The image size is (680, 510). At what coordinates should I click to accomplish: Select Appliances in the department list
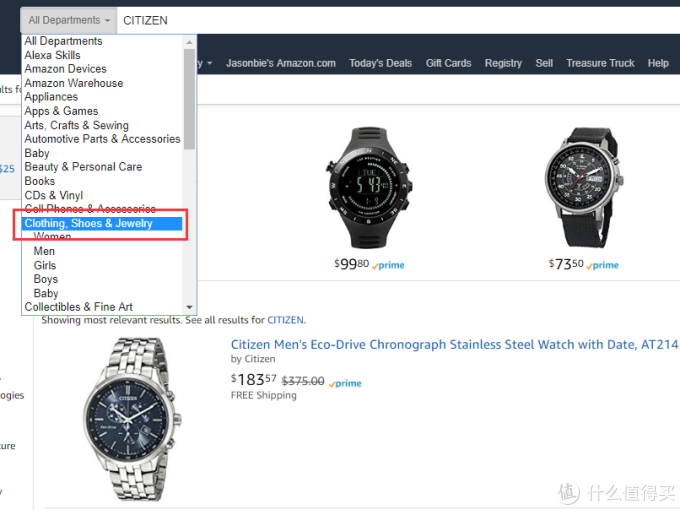click(x=51, y=97)
